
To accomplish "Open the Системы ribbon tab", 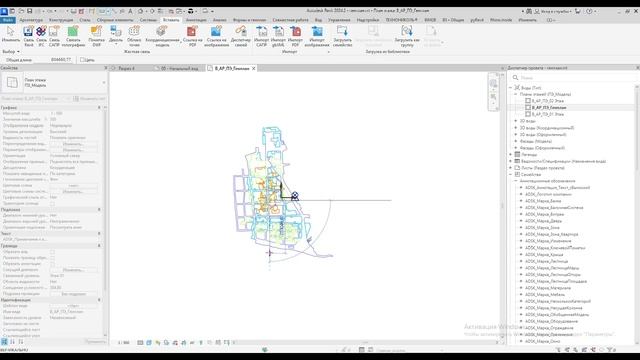I will pos(148,20).
